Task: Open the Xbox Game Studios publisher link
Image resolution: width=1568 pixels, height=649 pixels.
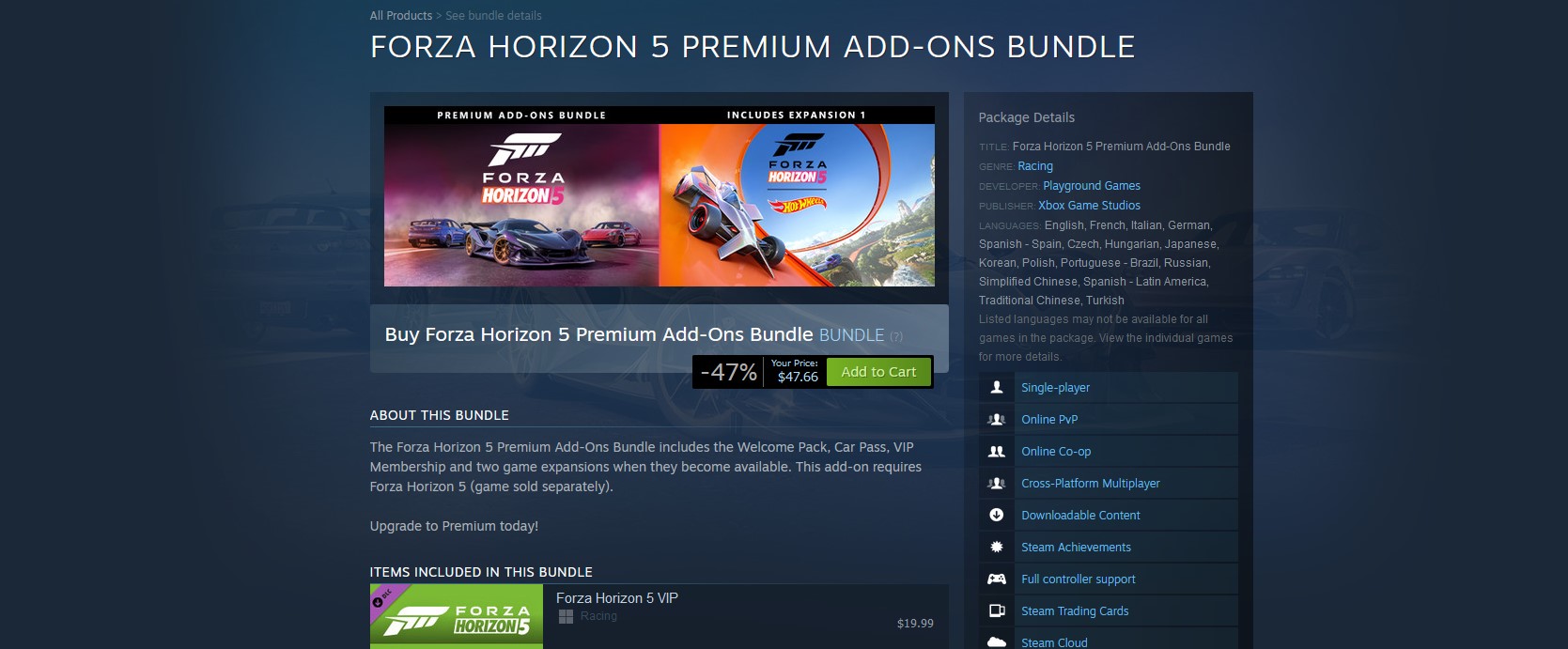Action: pyautogui.click(x=1089, y=206)
